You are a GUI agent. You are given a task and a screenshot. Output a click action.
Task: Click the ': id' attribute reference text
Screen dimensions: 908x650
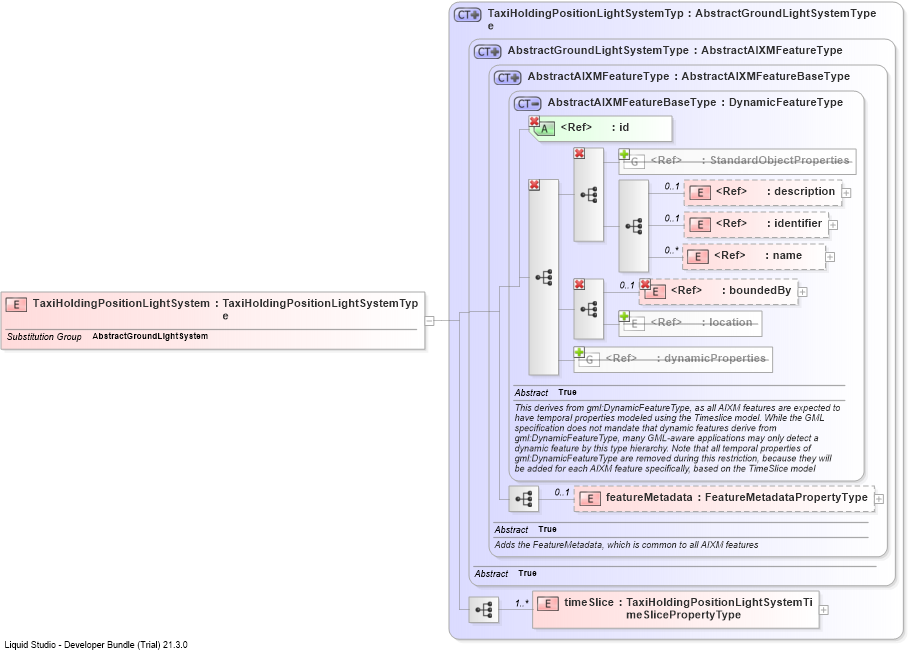pos(620,127)
